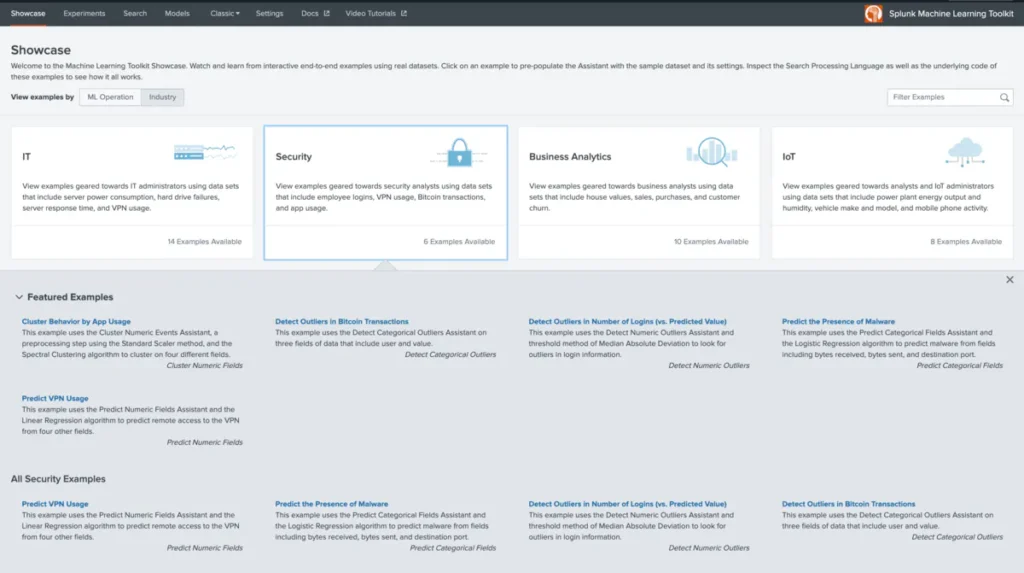The height and width of the screenshot is (573, 1024).
Task: Open Predict VPN Usage under All Security Examples
Action: click(x=55, y=504)
